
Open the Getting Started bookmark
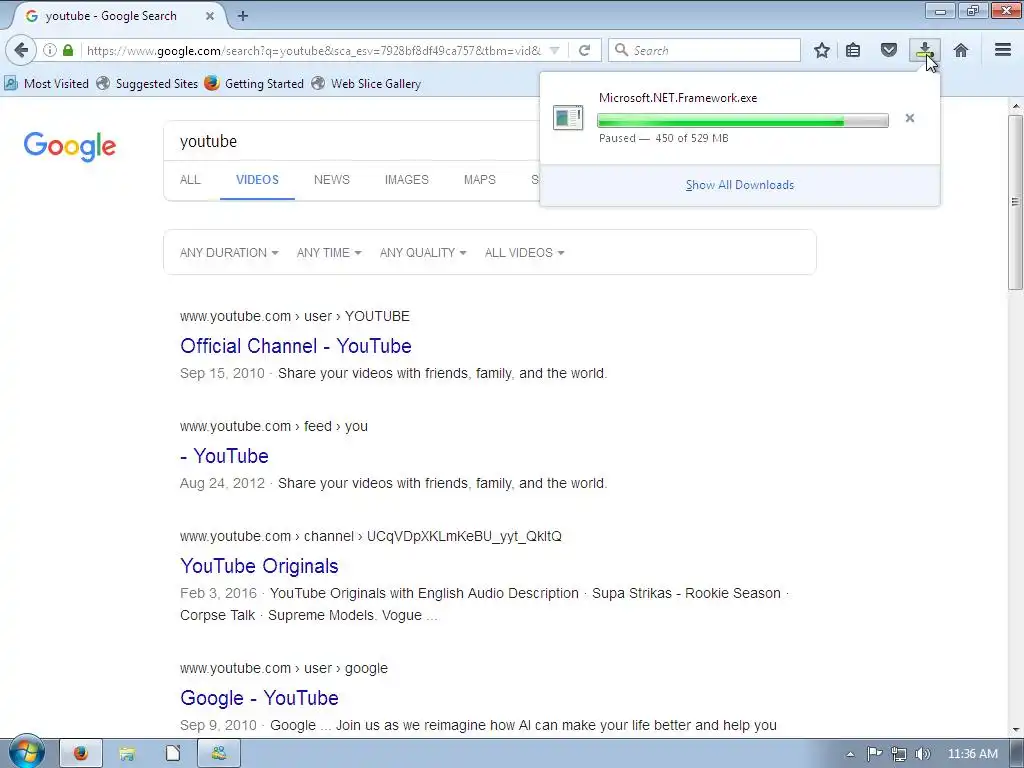point(254,84)
